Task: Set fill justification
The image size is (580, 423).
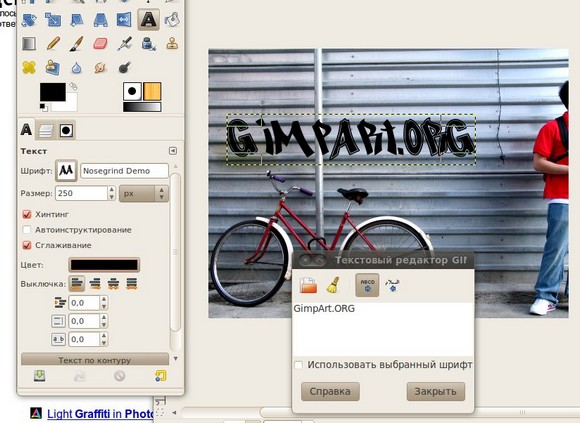Action: coord(132,284)
